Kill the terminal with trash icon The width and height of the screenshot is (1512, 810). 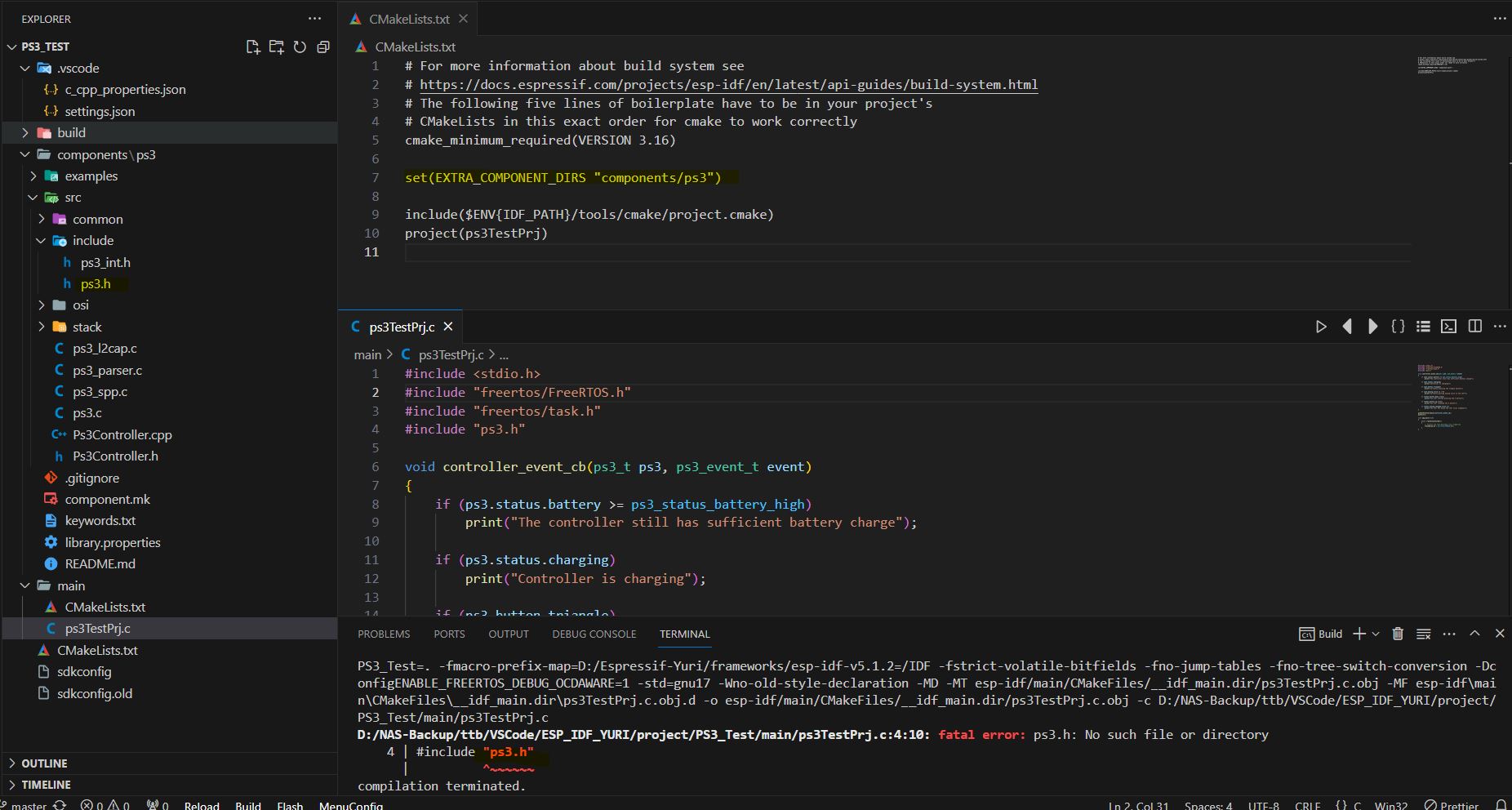pyautogui.click(x=1398, y=634)
